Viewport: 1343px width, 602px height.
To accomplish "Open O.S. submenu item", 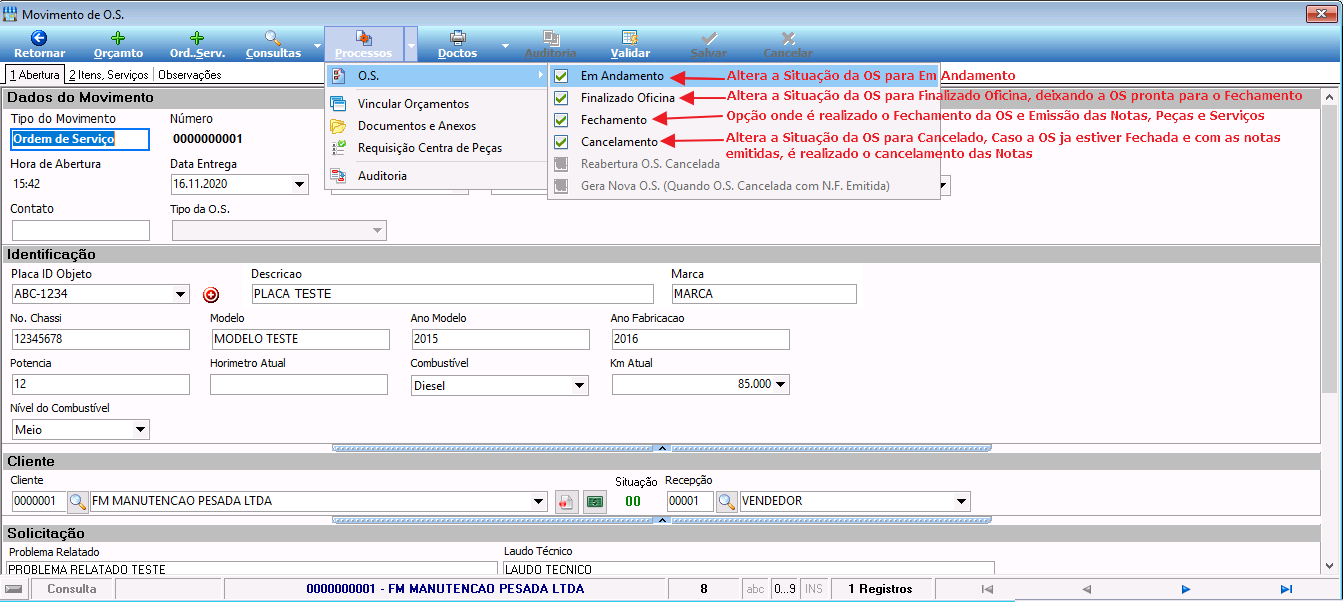I will point(436,76).
